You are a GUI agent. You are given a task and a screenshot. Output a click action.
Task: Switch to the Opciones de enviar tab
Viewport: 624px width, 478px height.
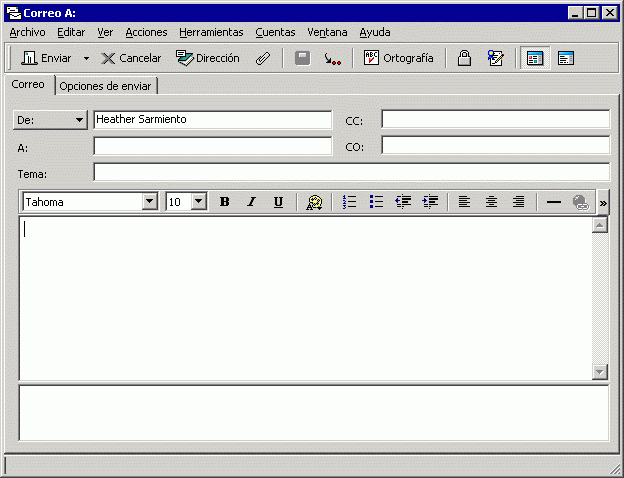pos(105,86)
